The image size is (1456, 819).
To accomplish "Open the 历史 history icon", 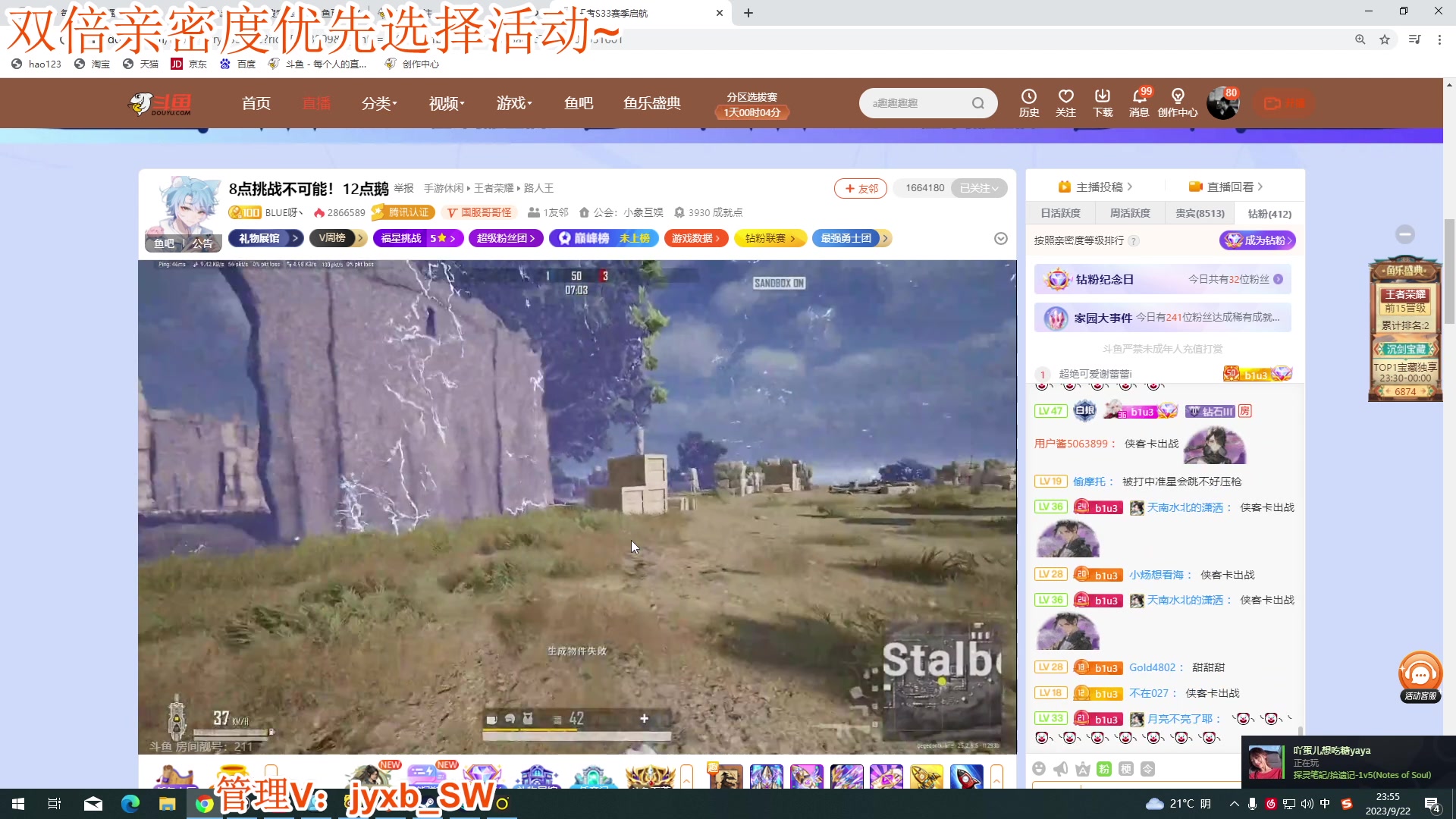I will pos(1029,102).
